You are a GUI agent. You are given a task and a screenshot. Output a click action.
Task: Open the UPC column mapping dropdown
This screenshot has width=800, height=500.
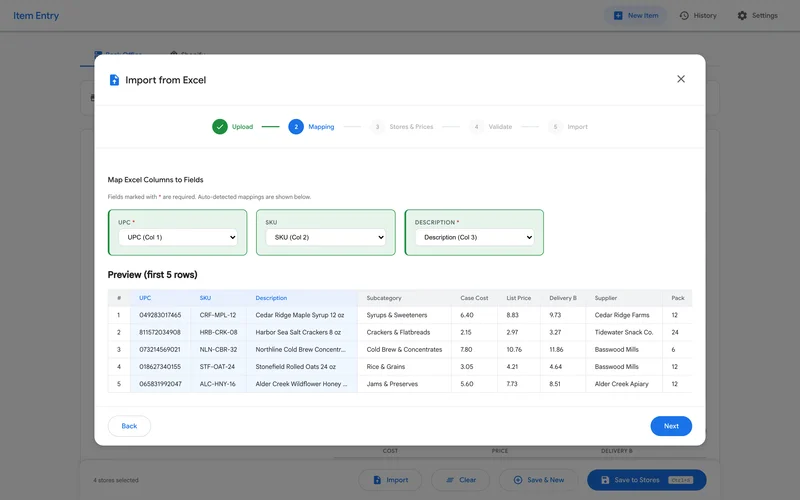tap(178, 237)
